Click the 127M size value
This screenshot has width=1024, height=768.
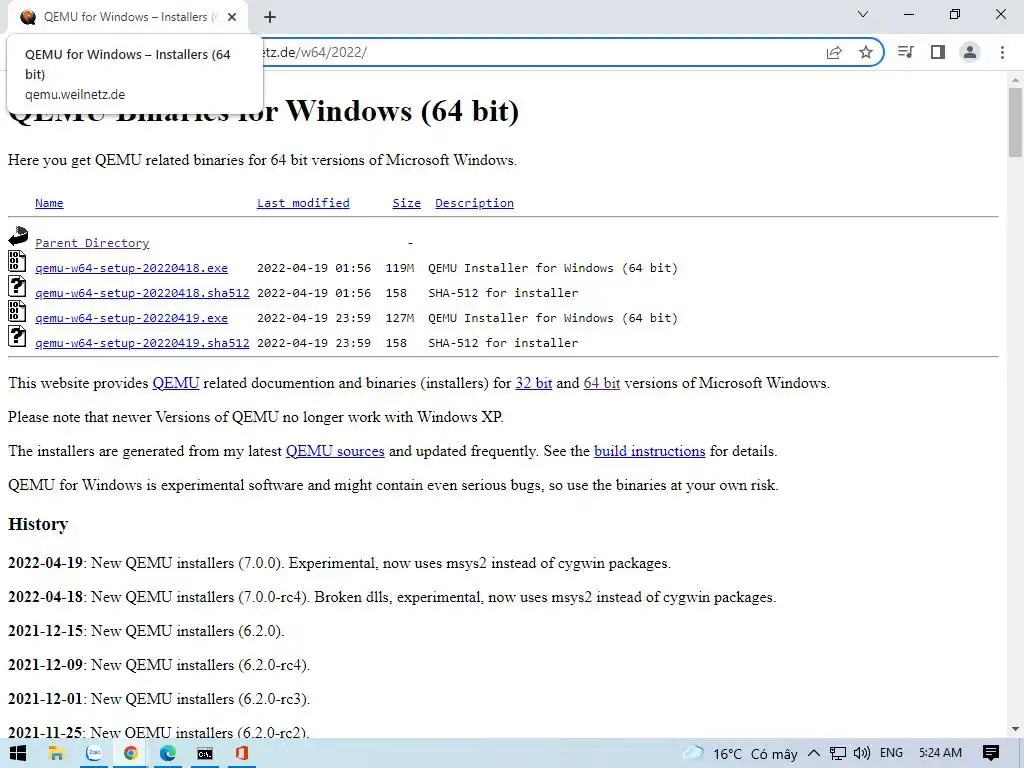(x=400, y=318)
